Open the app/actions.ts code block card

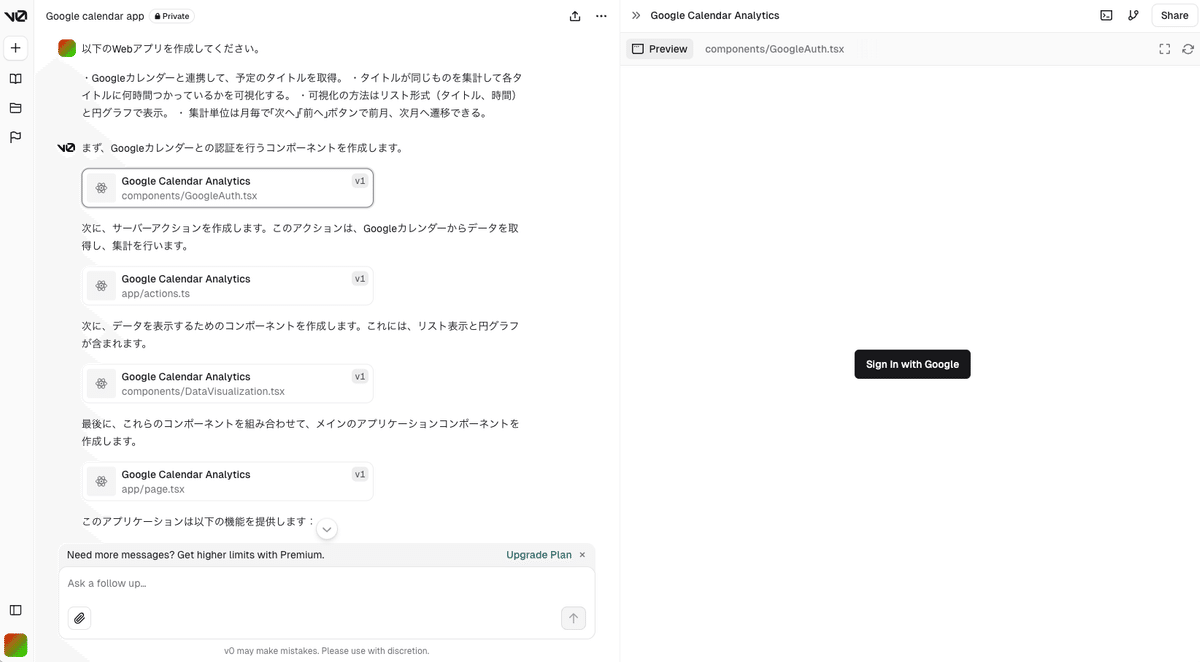coord(228,286)
